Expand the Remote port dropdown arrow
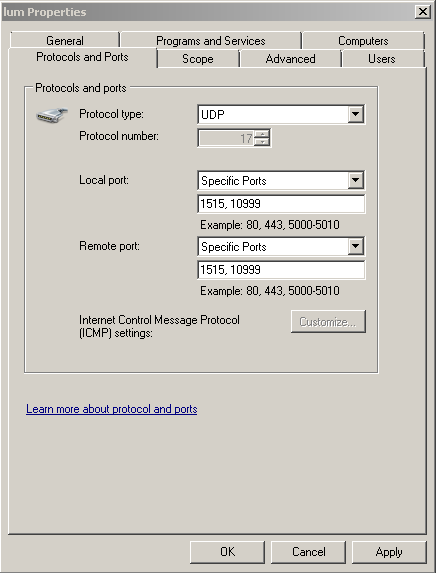This screenshot has height=573, width=436. tap(355, 246)
